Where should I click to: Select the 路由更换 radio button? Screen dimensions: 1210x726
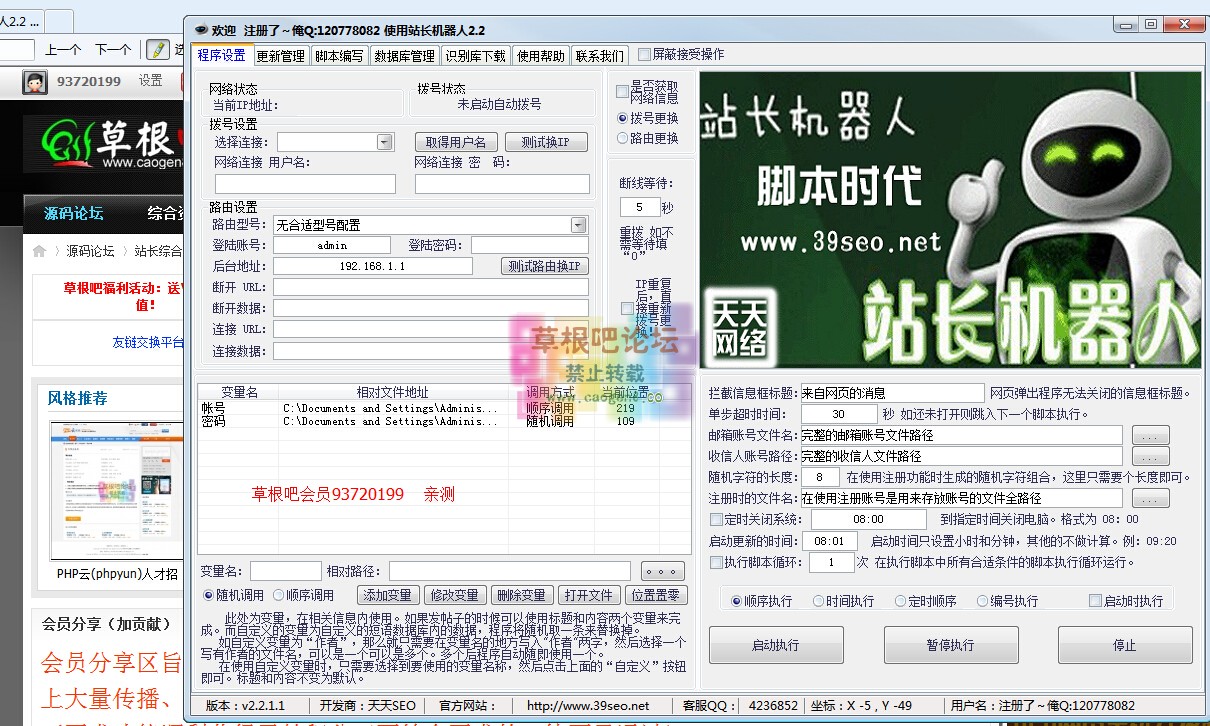(623, 138)
